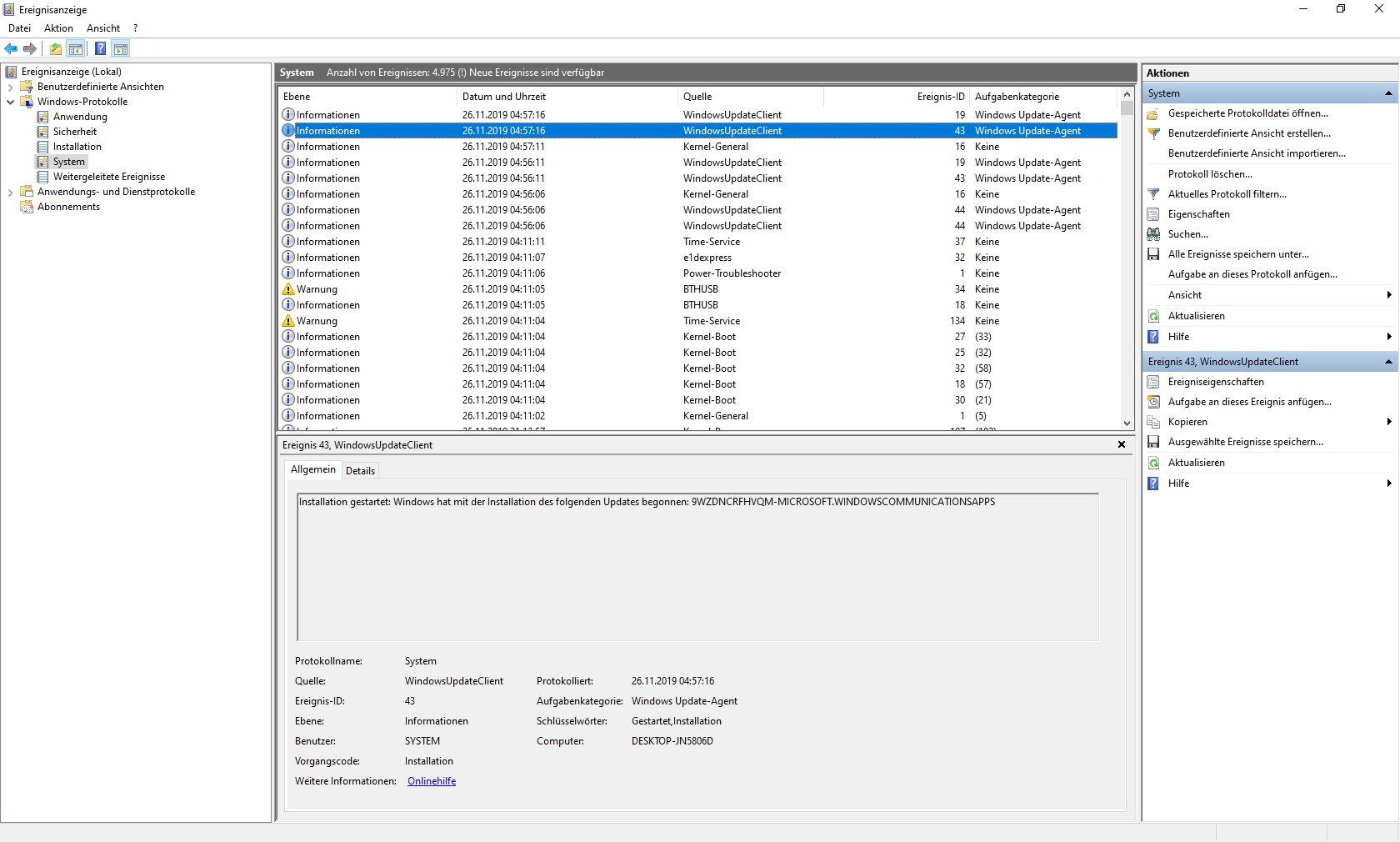Toggle the console tree toolbar icon
Viewport: 1400px width, 842px height.
(76, 49)
